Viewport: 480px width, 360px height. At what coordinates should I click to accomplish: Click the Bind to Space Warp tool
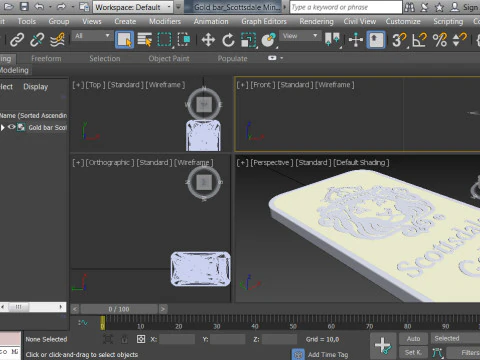coord(57,40)
